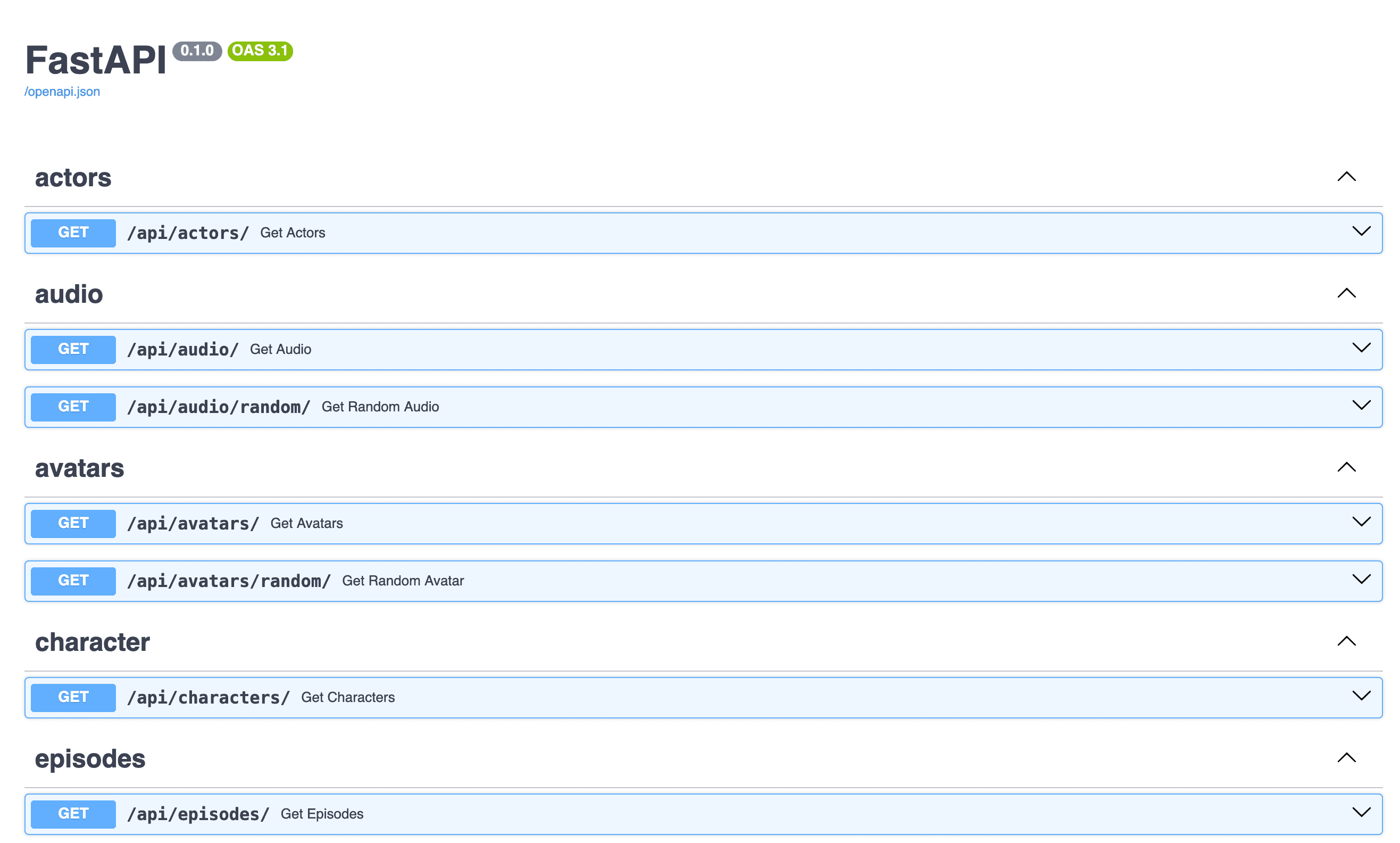Click the Get Audio summary
Image resolution: width=1400 pixels, height=843 pixels.
(280, 349)
